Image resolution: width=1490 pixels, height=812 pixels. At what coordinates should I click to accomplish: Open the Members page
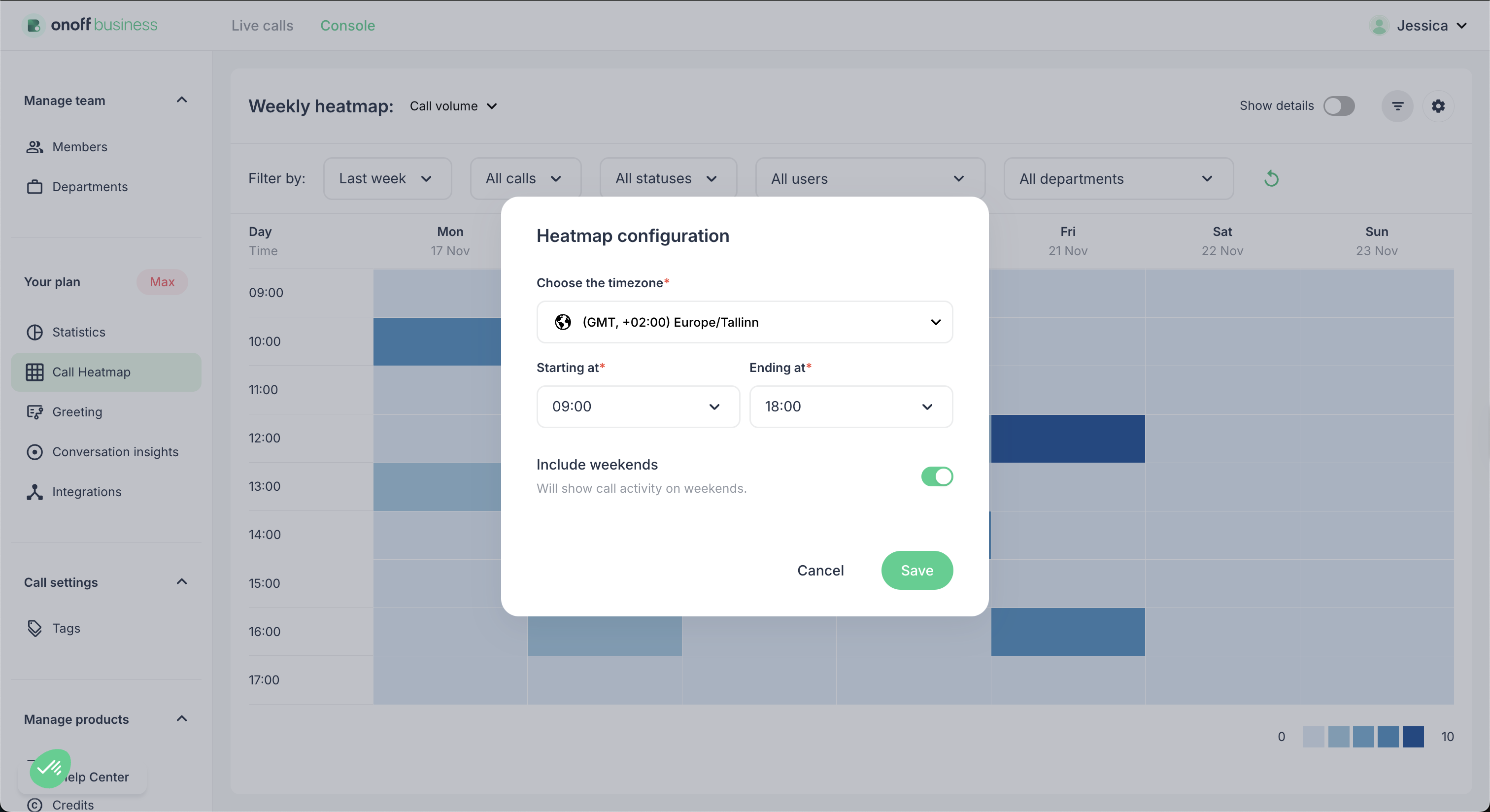tap(106, 147)
